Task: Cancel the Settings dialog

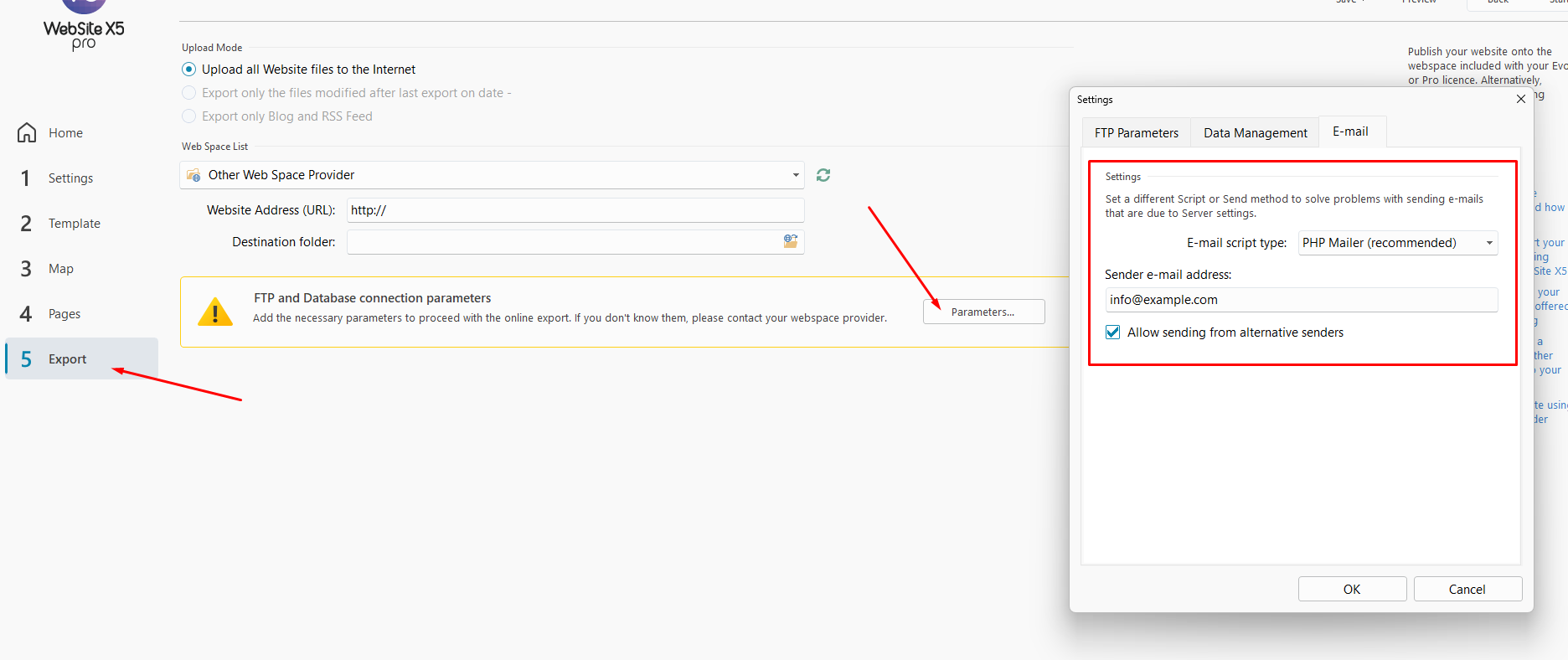Action: 1467,589
